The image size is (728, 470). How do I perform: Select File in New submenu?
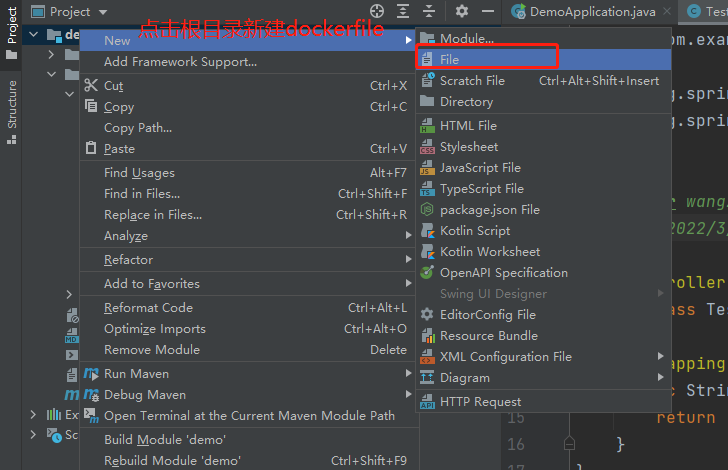(x=543, y=59)
